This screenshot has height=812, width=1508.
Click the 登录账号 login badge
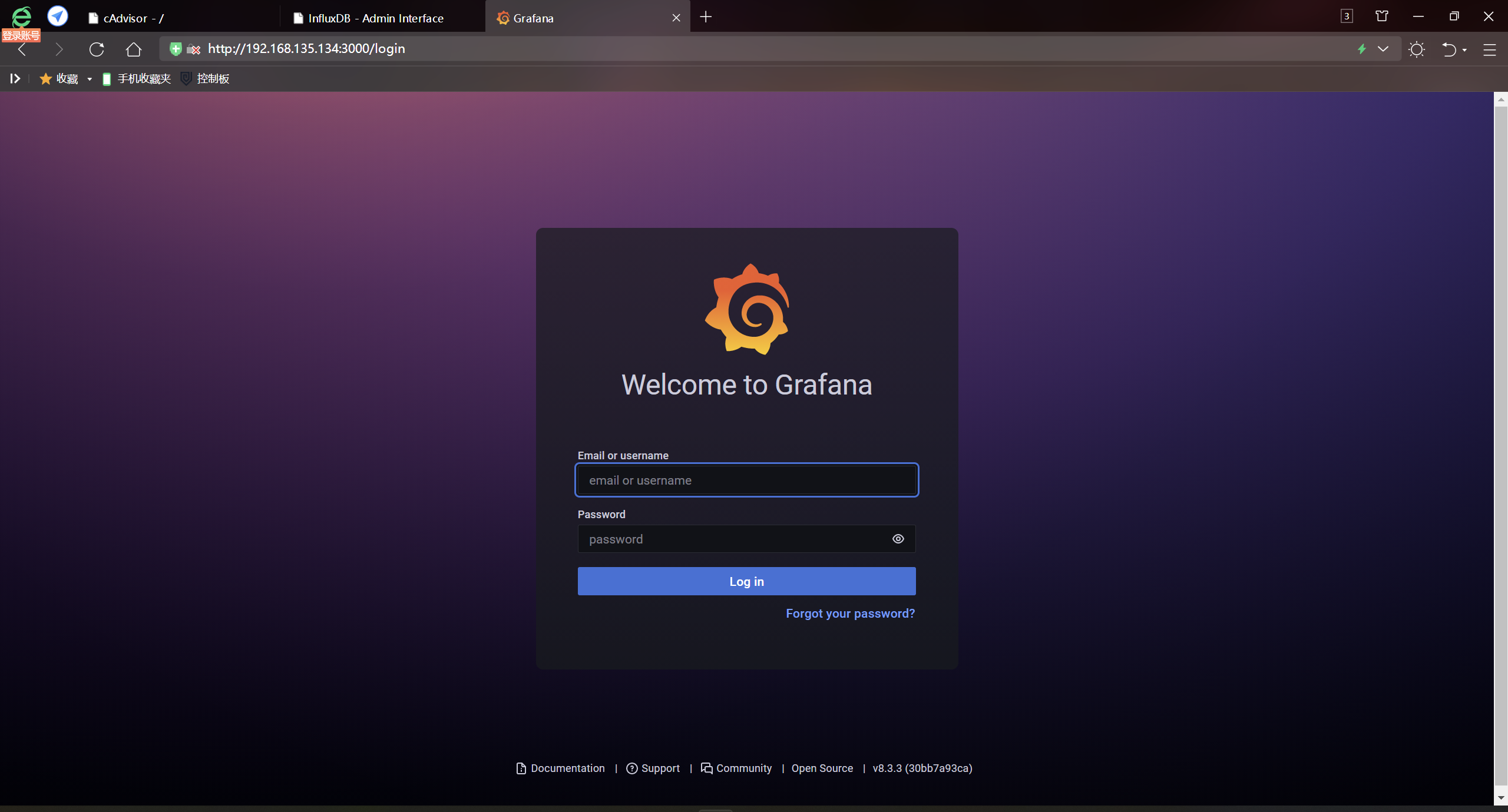click(x=21, y=35)
